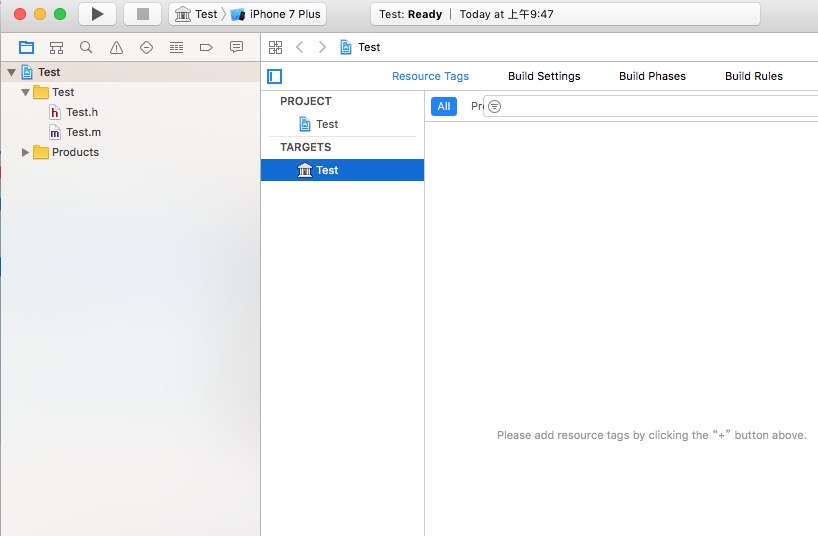818x536 pixels.
Task: Expand the Products folder
Action: [x=25, y=152]
